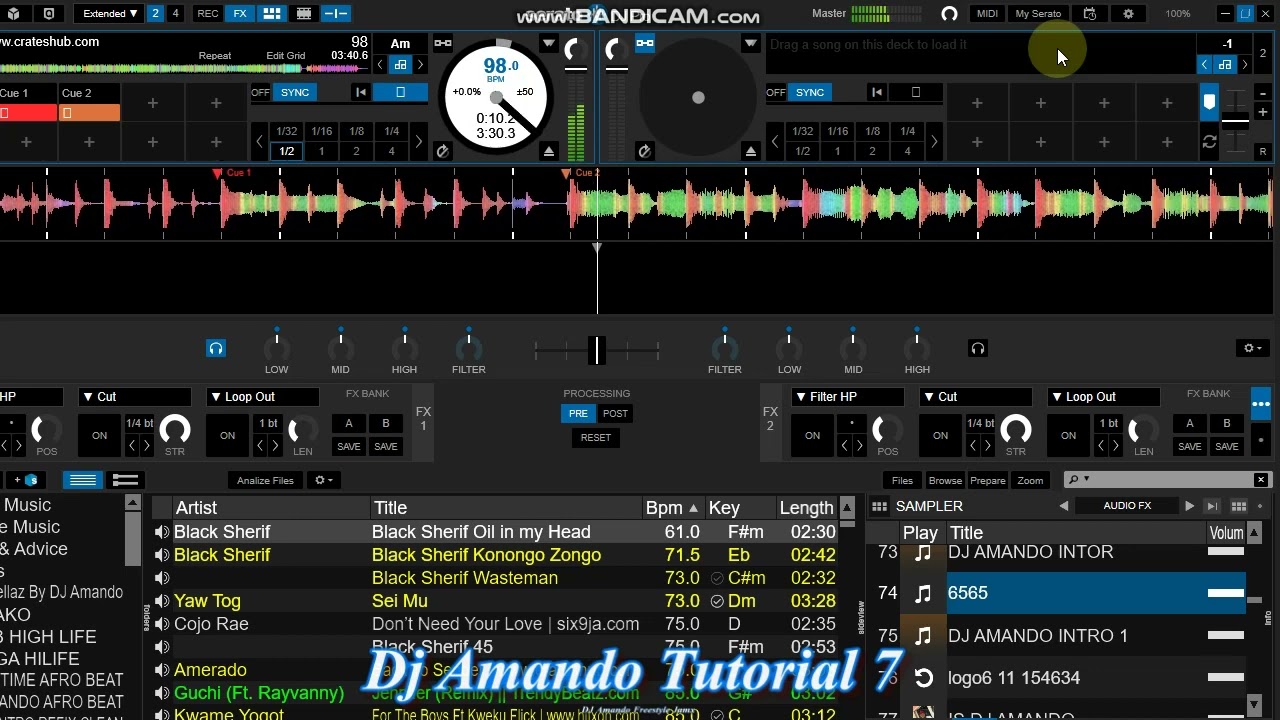Sort library by Bpm column
Image resolution: width=1280 pixels, height=720 pixels.
click(672, 508)
